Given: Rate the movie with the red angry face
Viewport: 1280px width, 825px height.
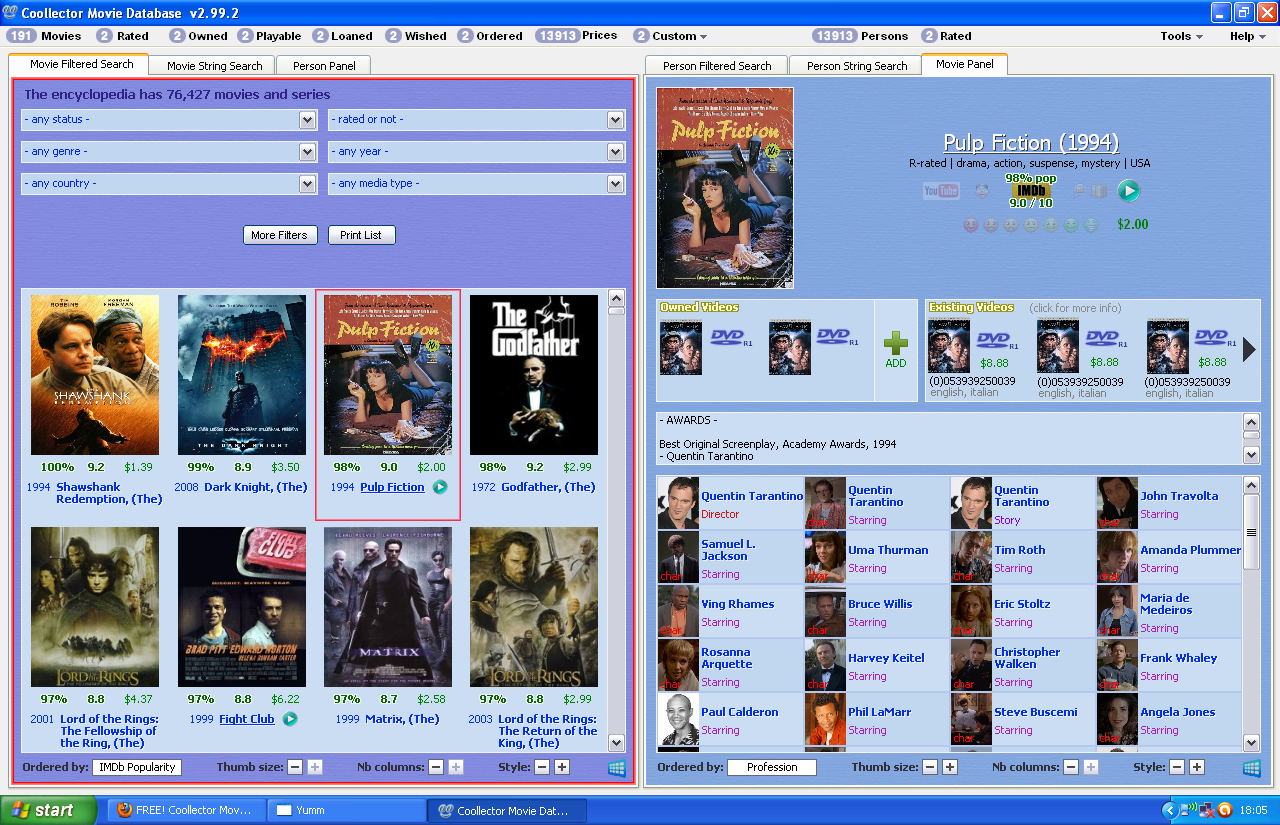Looking at the screenshot, I should (970, 225).
